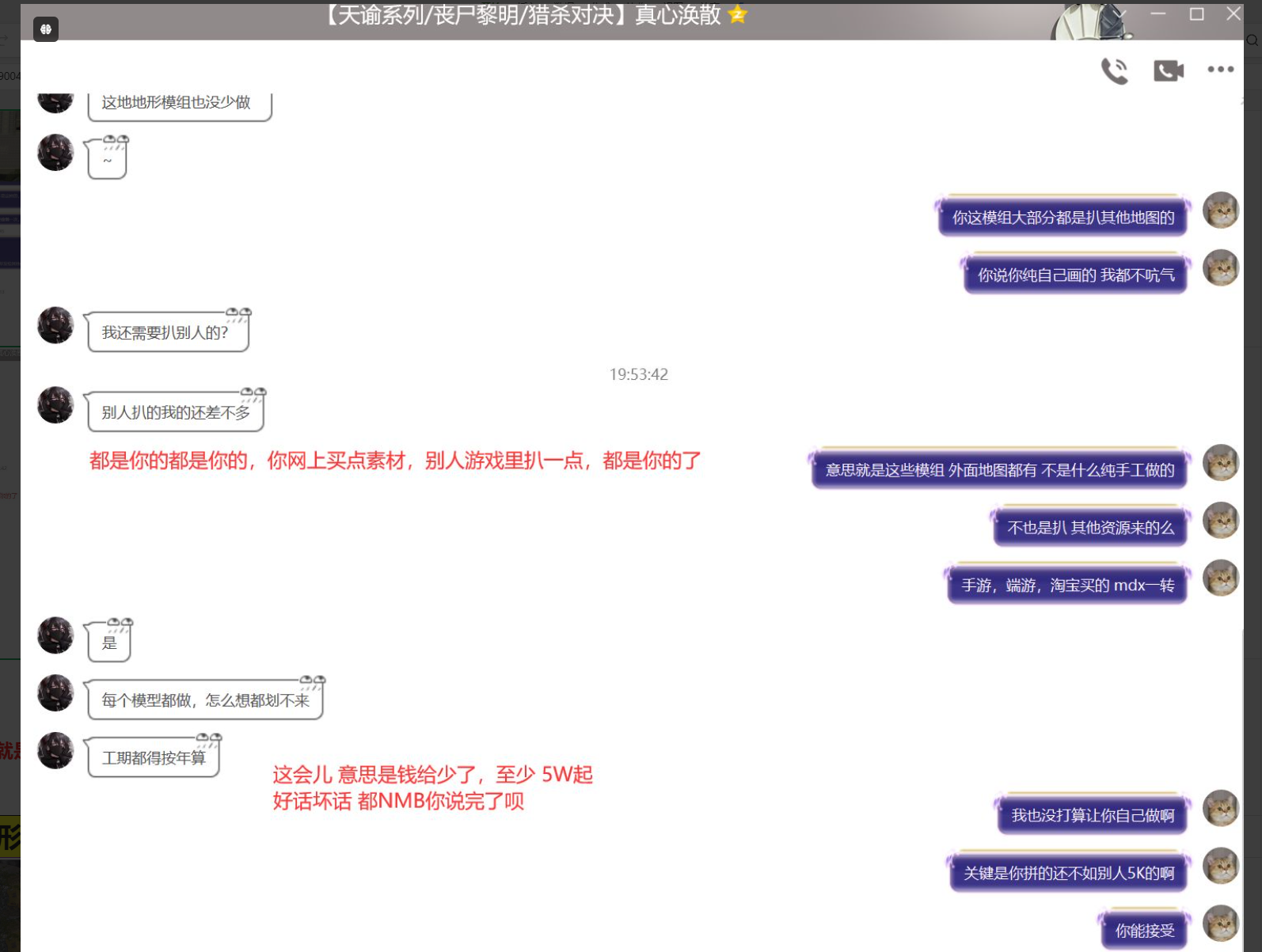Click the small dark icon at top-left of title bar

click(x=46, y=29)
